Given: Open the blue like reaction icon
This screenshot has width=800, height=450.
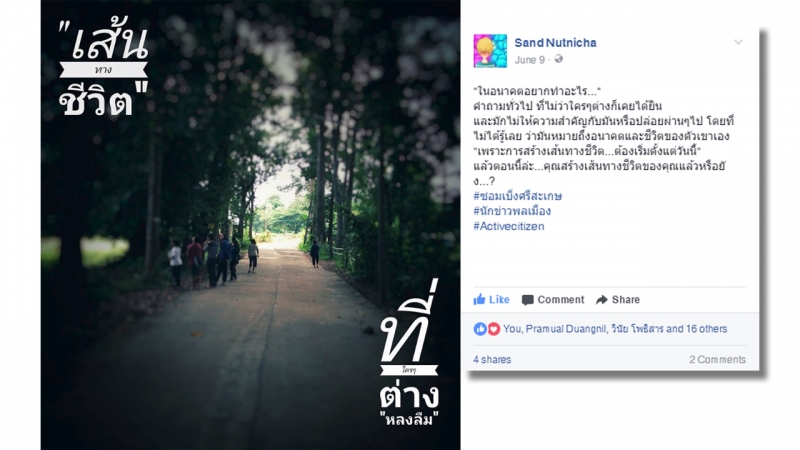Looking at the screenshot, I should [x=480, y=329].
